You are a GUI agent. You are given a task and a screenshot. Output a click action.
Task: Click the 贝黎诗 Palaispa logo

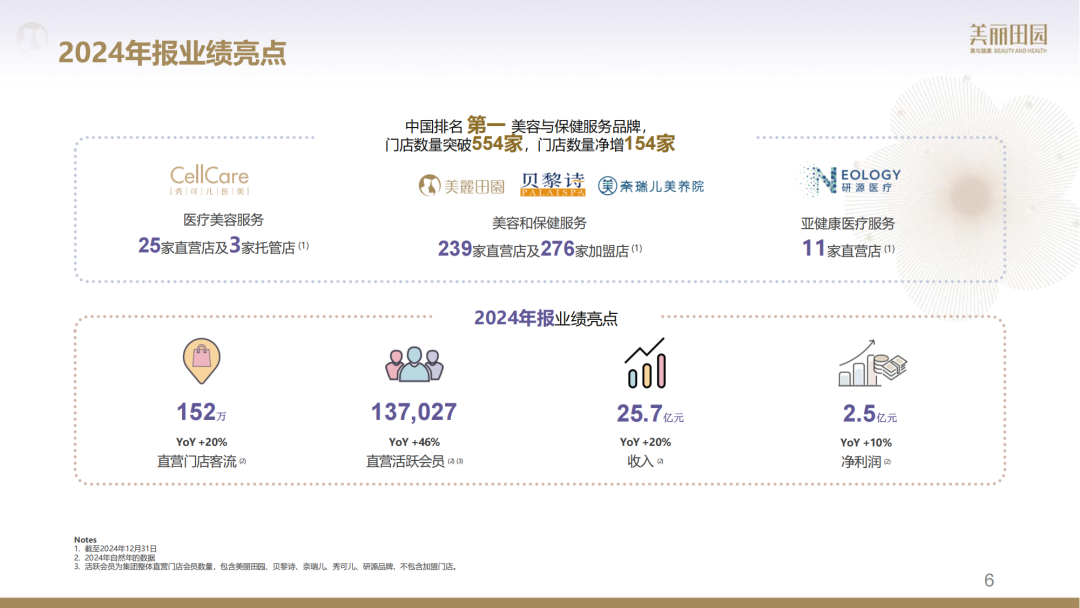(x=552, y=185)
